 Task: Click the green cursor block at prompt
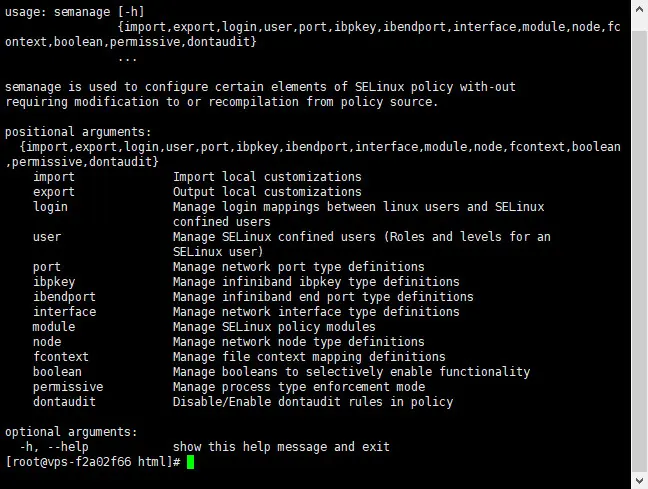190,462
